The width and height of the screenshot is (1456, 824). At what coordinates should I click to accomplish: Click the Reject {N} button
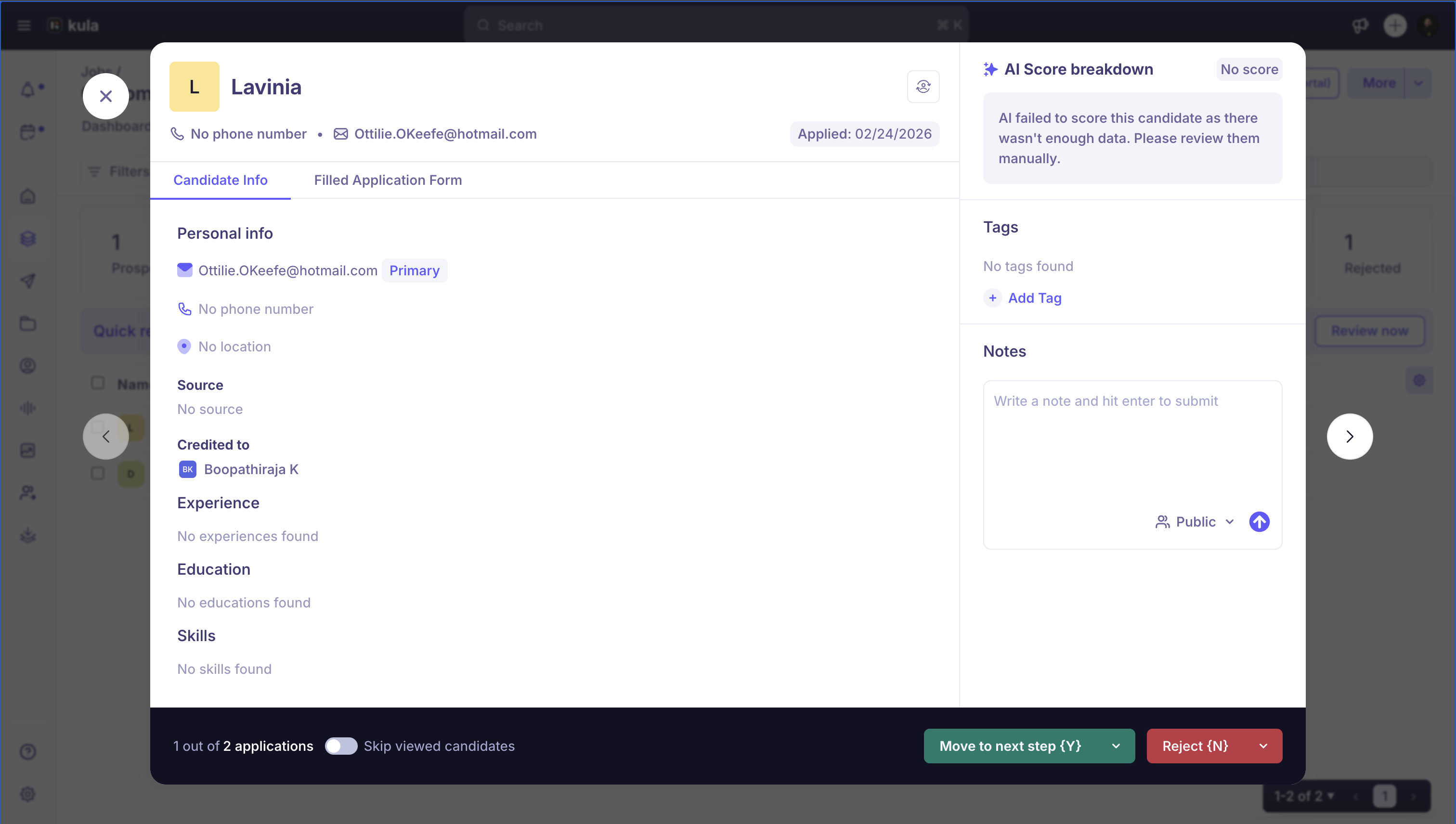[1195, 746]
